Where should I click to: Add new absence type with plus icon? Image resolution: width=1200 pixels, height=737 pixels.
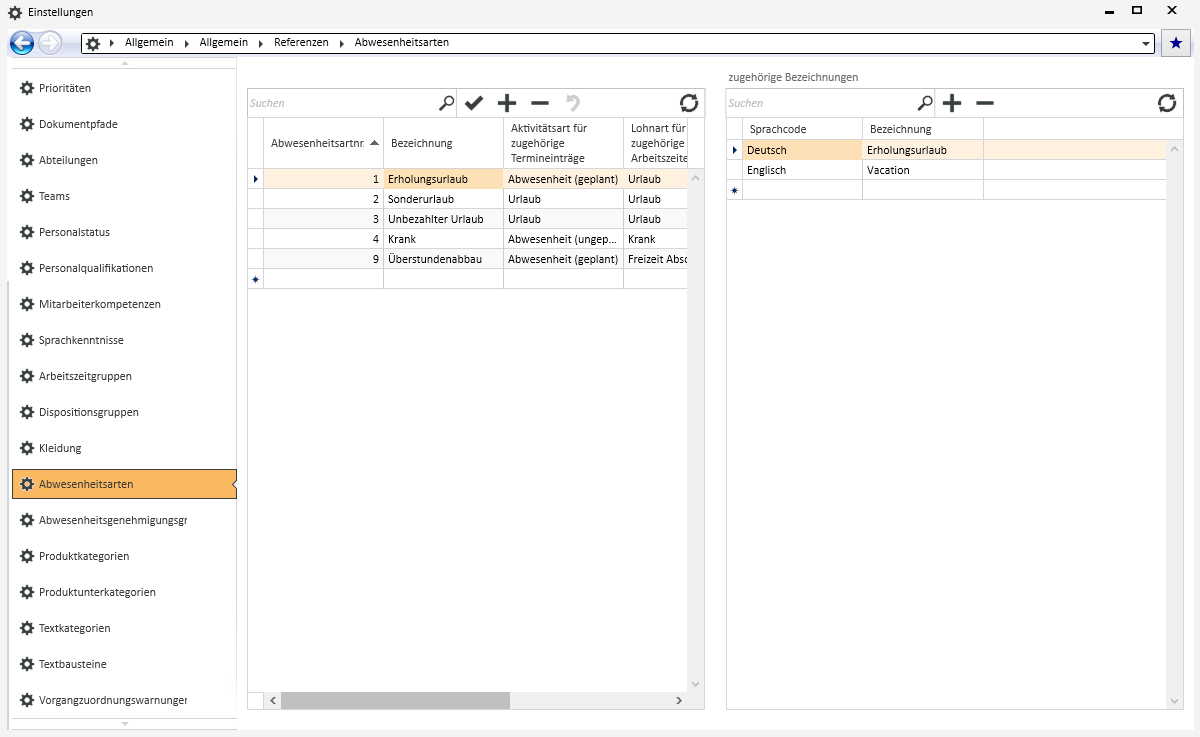coord(507,103)
